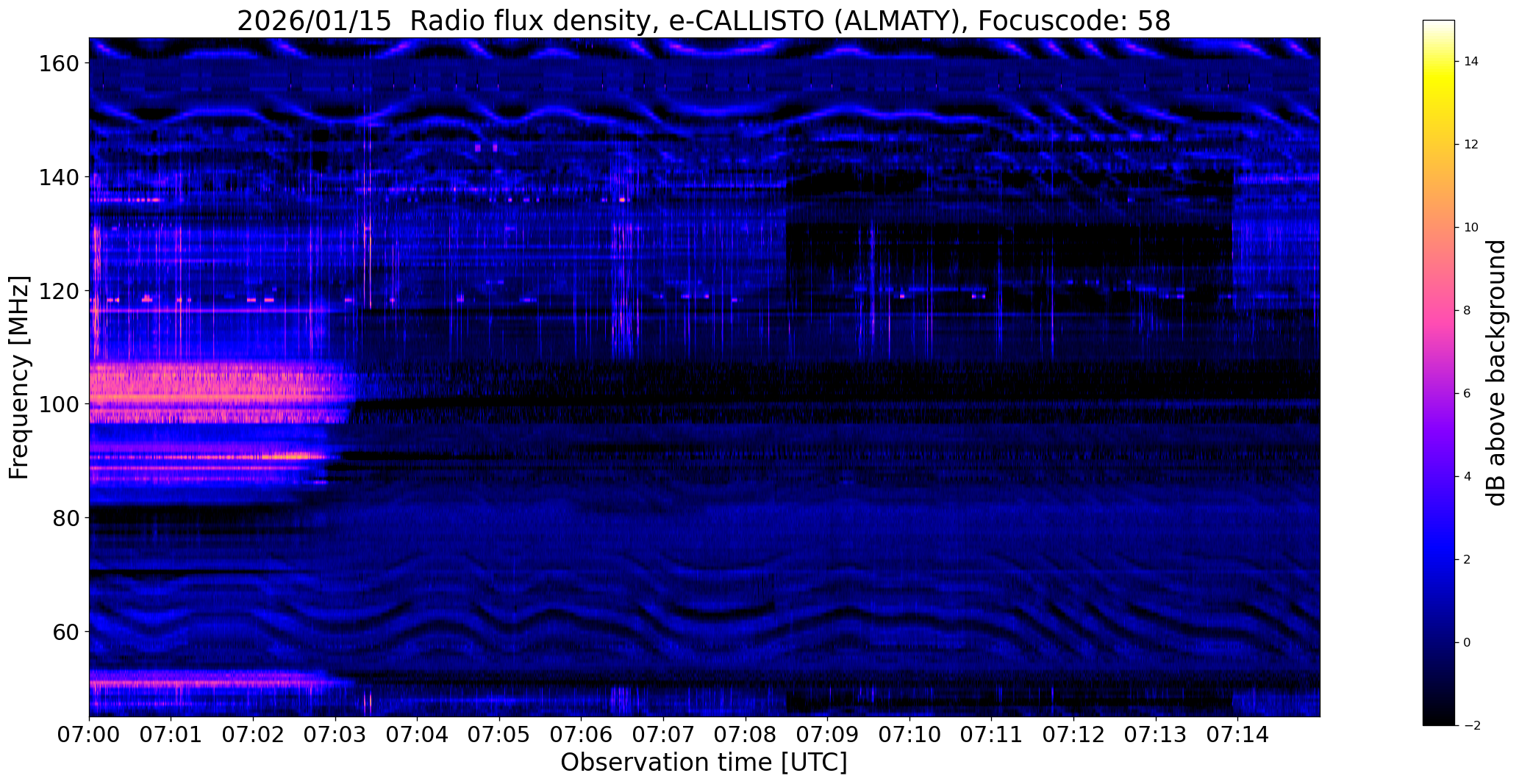Click the 100 MHz frequency tick label
Screen dimensions: 1519x784
pos(60,404)
